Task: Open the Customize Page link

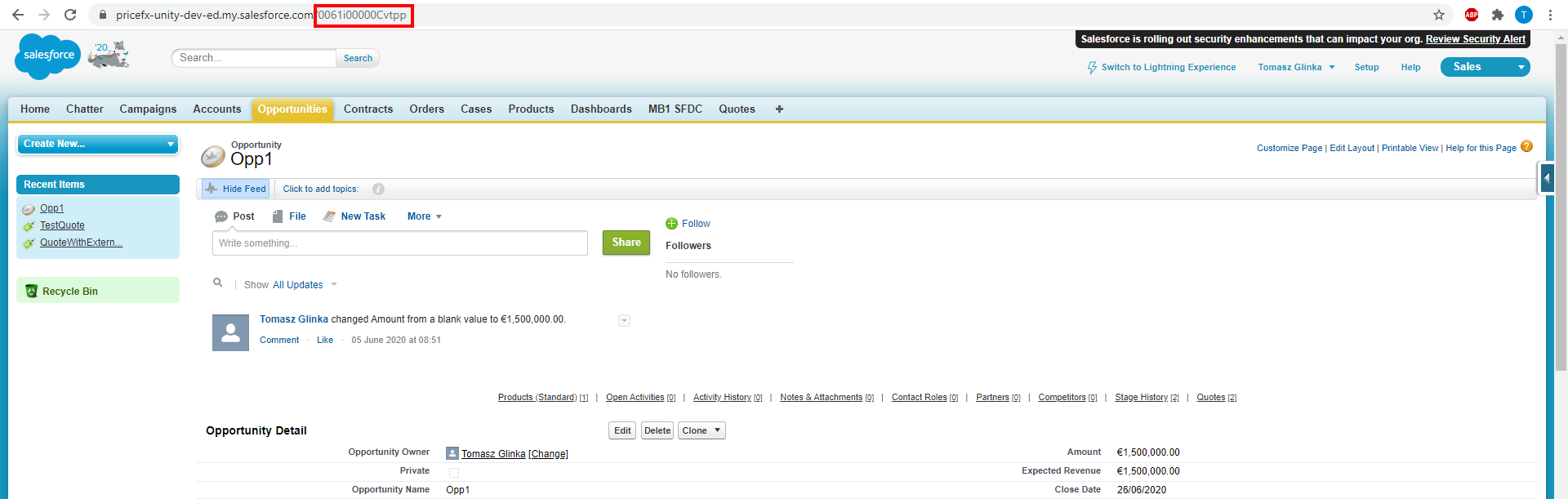Action: coord(1290,148)
